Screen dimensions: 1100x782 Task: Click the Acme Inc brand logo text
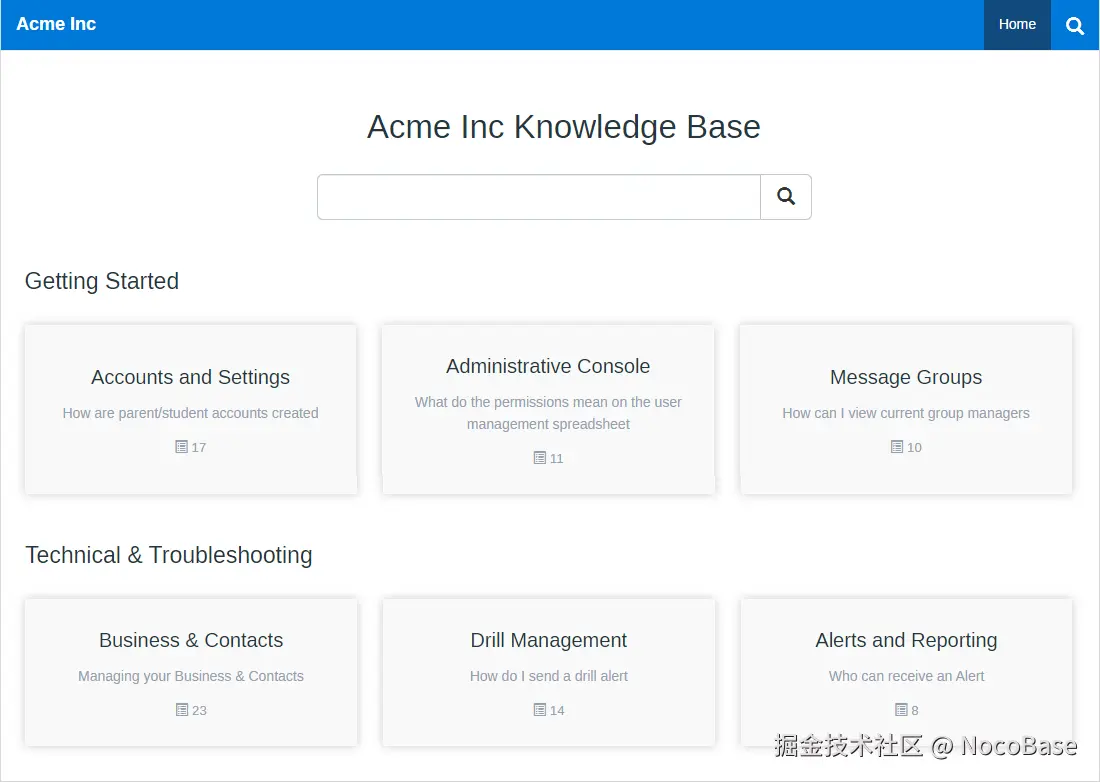pos(56,24)
